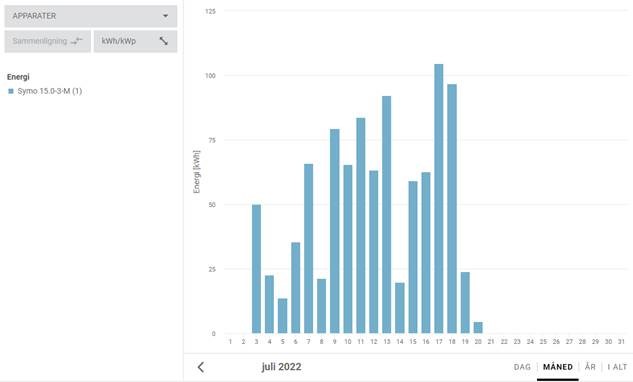Image resolution: width=633 pixels, height=382 pixels.
Task: Click the tallest bar for day 17
Action: click(x=439, y=199)
